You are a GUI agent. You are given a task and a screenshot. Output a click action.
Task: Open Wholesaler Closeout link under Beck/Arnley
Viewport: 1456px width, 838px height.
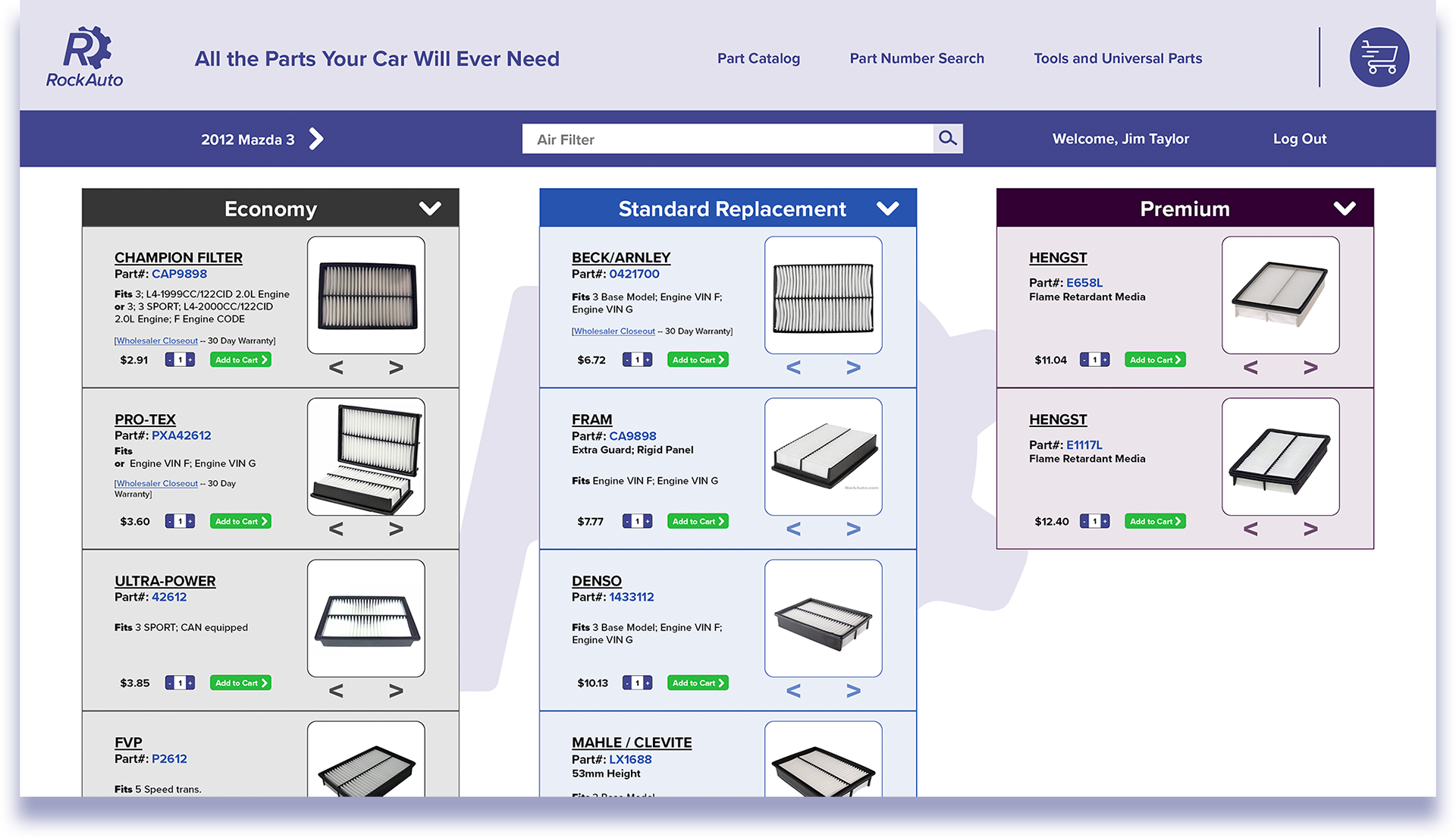pos(614,331)
